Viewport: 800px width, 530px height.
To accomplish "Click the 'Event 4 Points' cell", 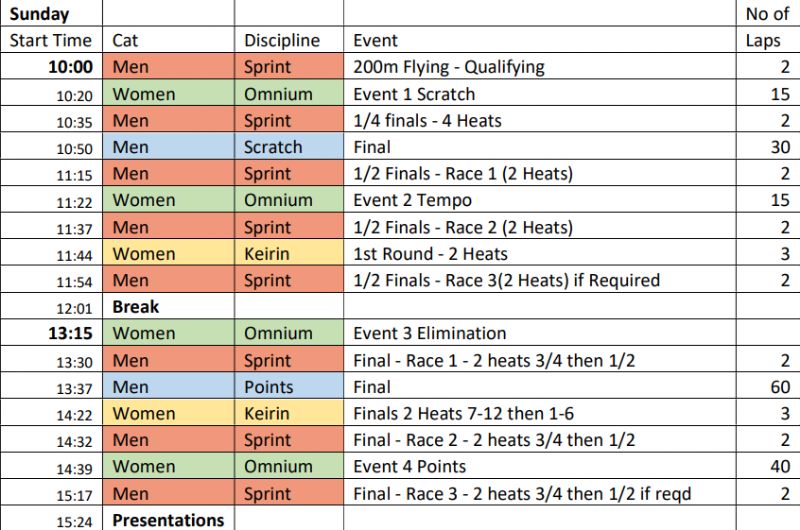I will [x=540, y=466].
